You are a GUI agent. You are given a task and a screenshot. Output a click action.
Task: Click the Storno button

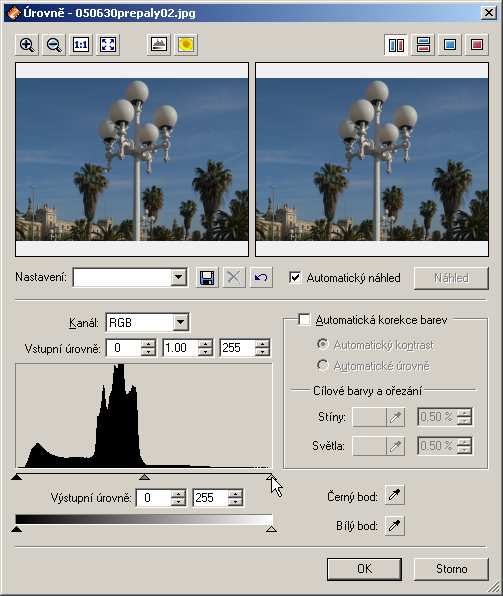451,569
